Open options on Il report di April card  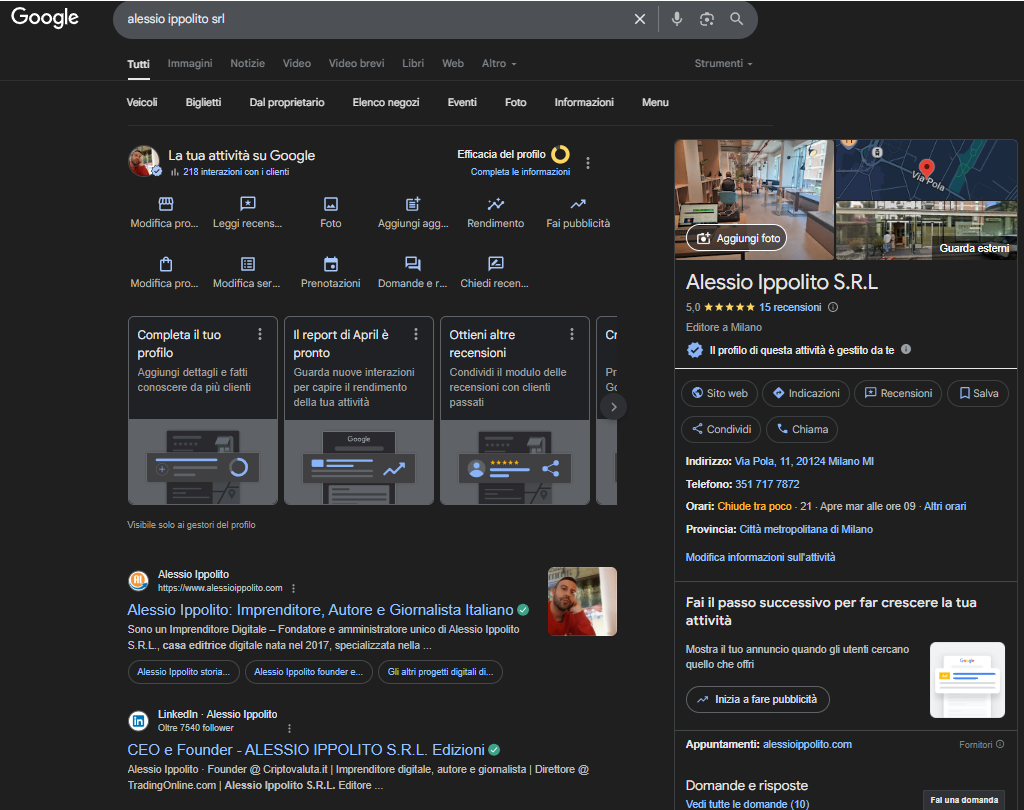tap(416, 334)
